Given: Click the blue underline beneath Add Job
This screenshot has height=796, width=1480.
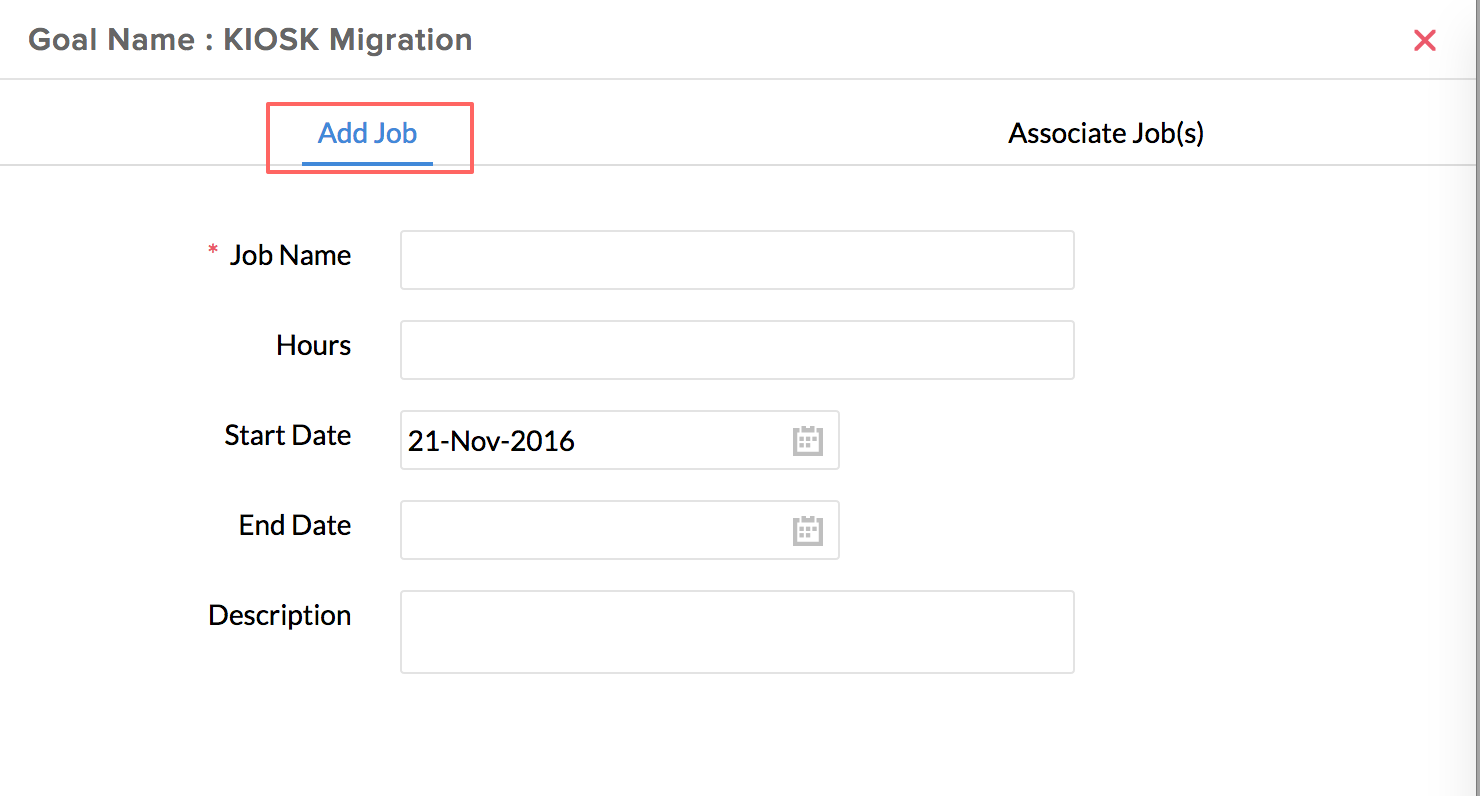Looking at the screenshot, I should [x=367, y=163].
